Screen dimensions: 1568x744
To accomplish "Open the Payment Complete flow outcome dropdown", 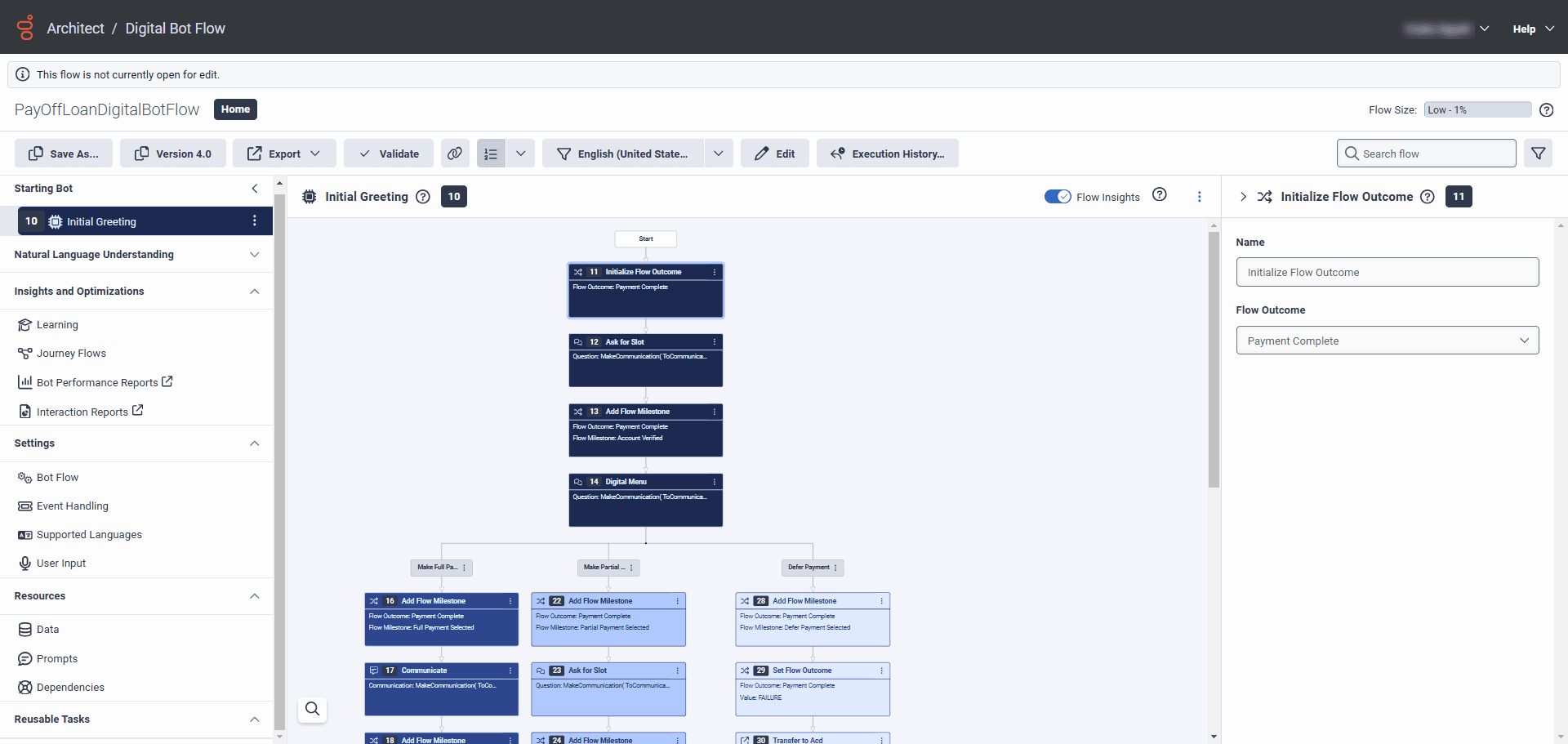I will (x=1387, y=340).
